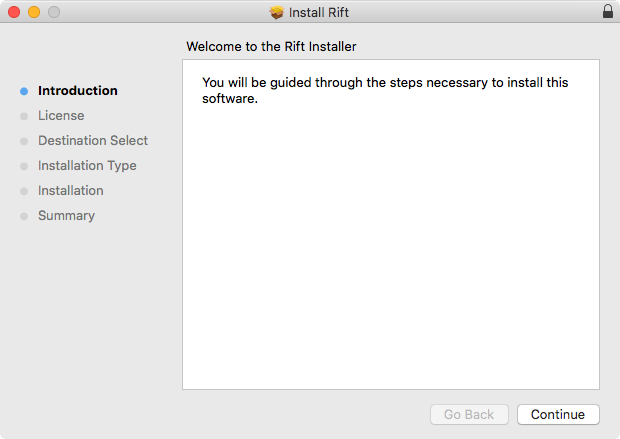The height and width of the screenshot is (439, 620).
Task: Click the package icon beside Install Rift
Action: tap(277, 12)
